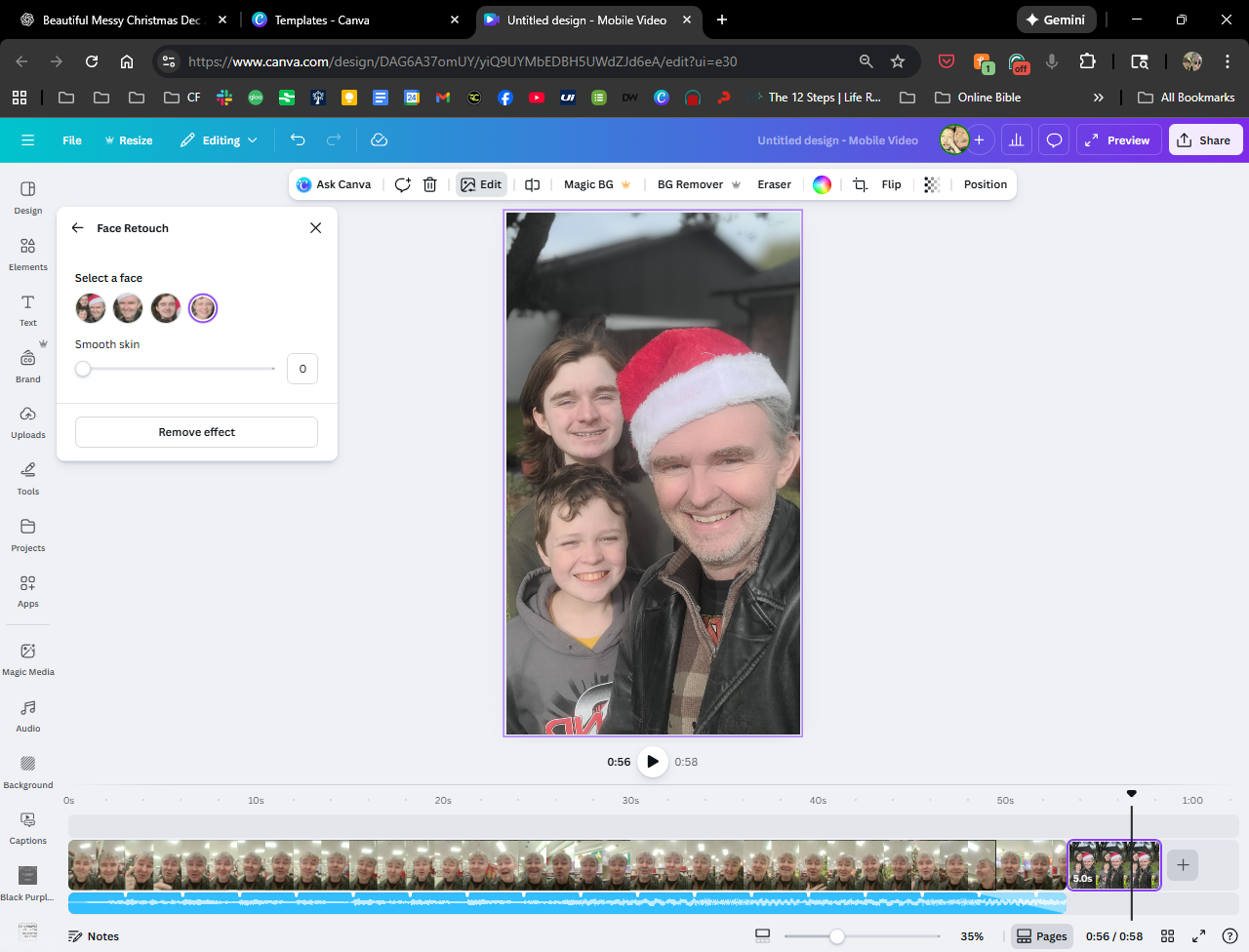Click the Remove effect button
This screenshot has width=1249, height=952.
pyautogui.click(x=196, y=432)
